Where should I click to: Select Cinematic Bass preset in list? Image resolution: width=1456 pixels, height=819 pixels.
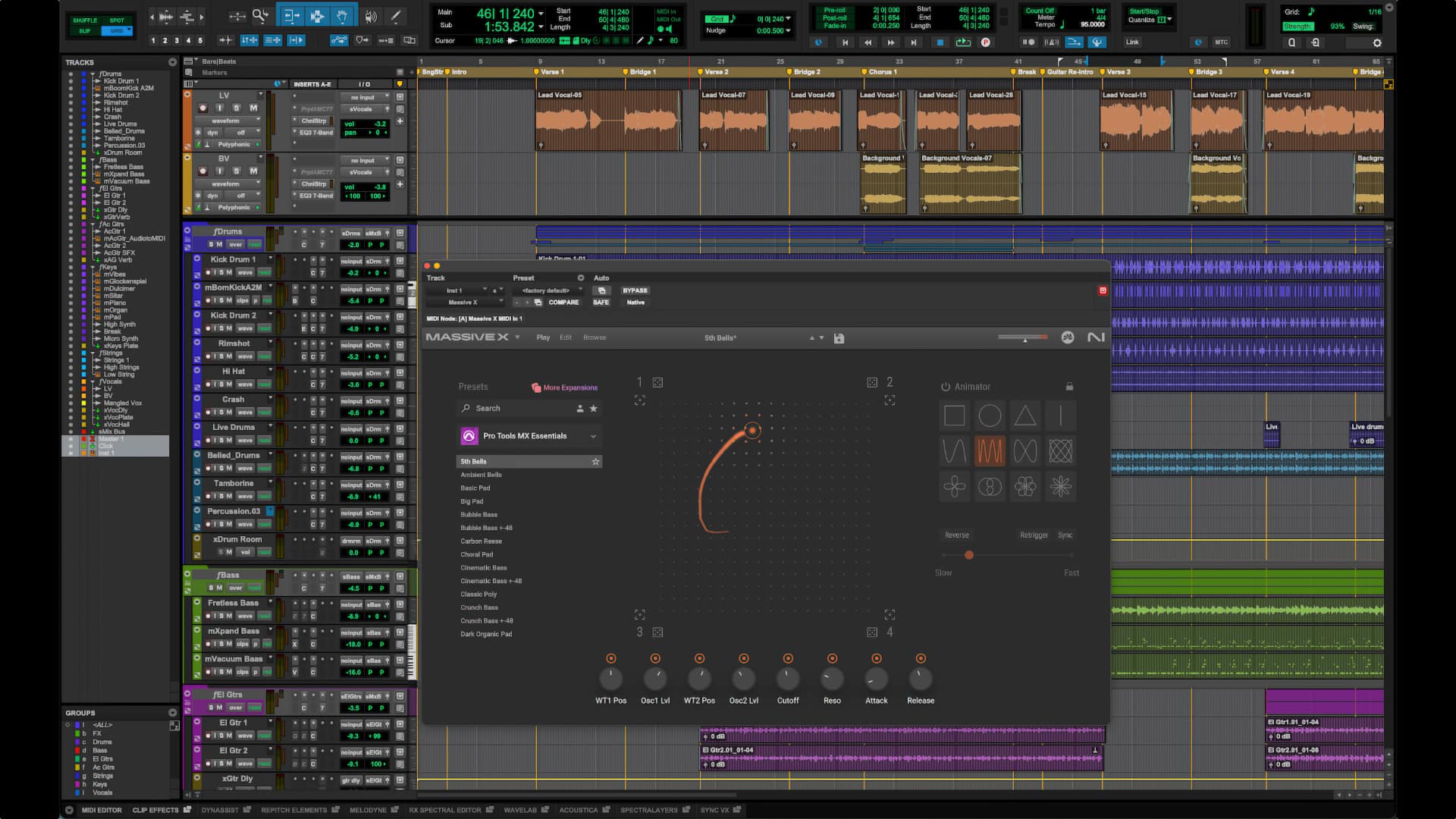click(x=483, y=568)
